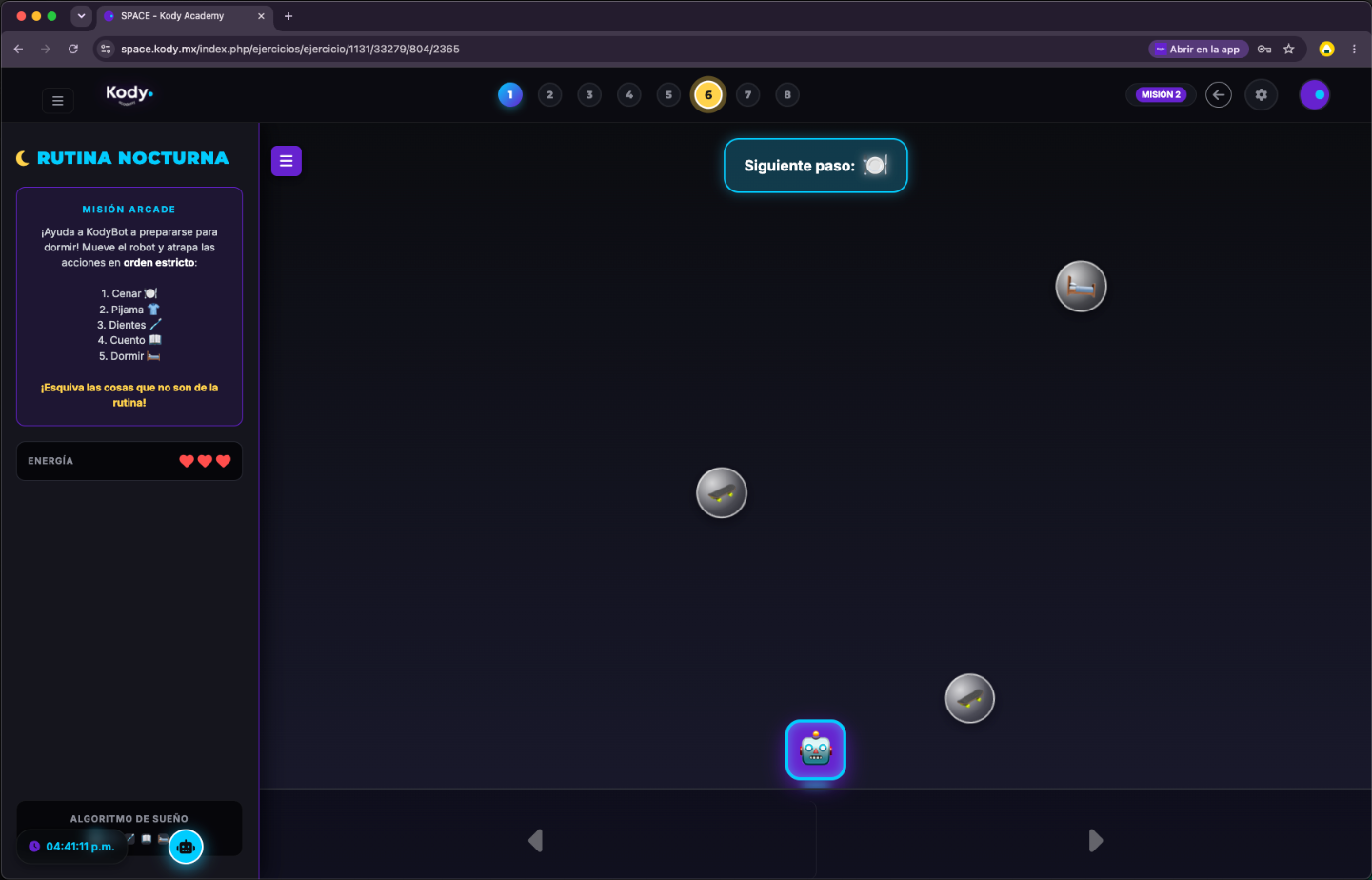Open the yellow browser profile icon

click(1326, 49)
